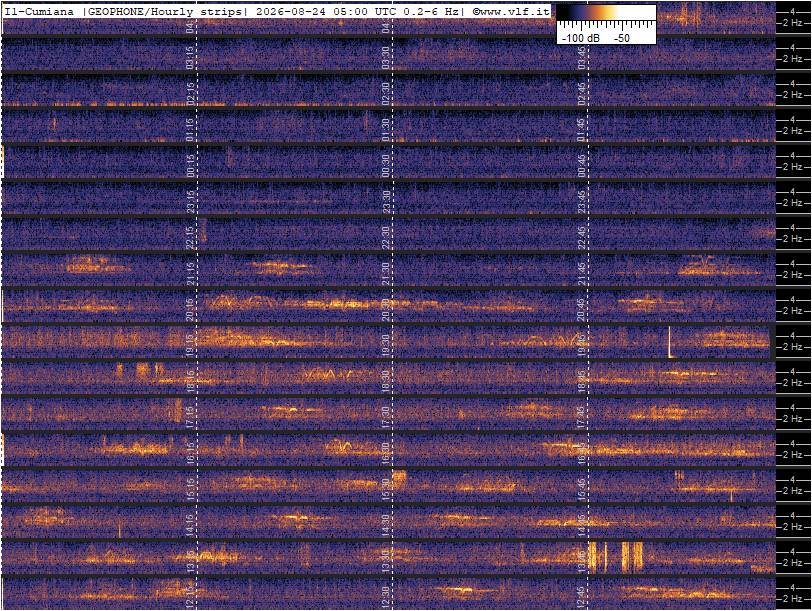812x611 pixels.
Task: Click the -100 dB label in the legend
Action: coord(581,38)
